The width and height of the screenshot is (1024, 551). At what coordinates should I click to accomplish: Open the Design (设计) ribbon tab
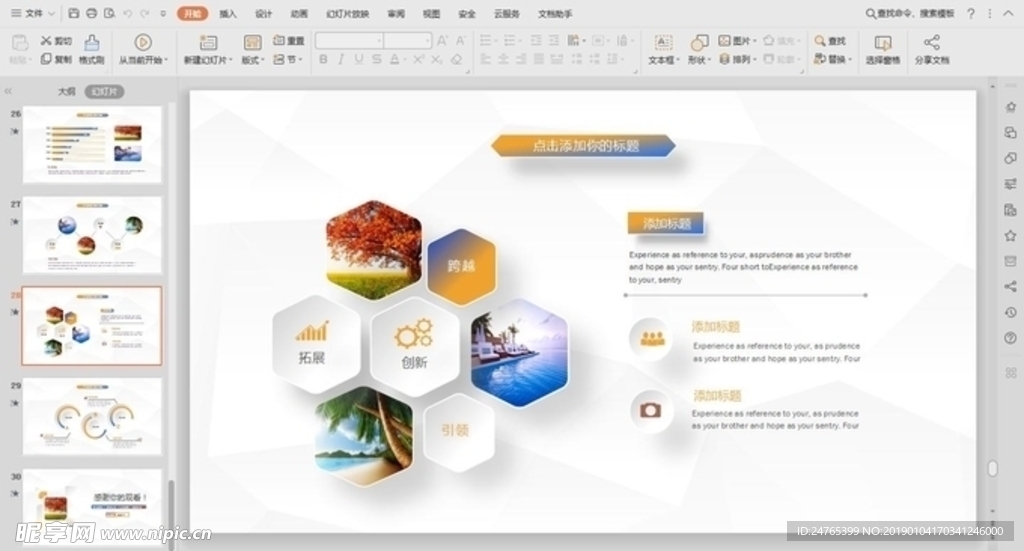(x=263, y=14)
